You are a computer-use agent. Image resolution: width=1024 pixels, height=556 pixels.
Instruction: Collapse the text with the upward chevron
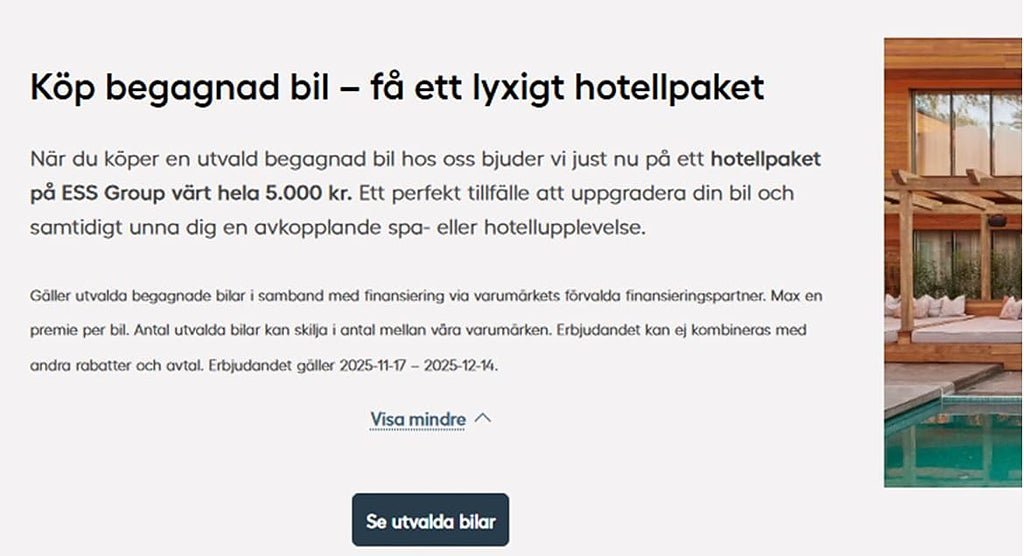pyautogui.click(x=483, y=418)
